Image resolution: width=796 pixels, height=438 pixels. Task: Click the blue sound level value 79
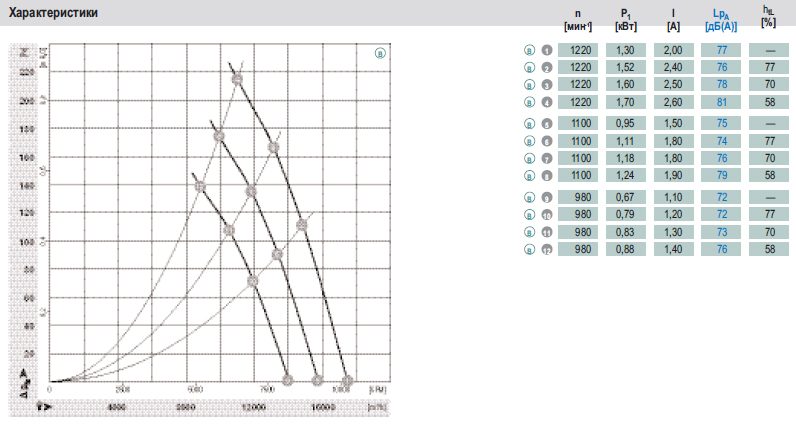tap(721, 175)
